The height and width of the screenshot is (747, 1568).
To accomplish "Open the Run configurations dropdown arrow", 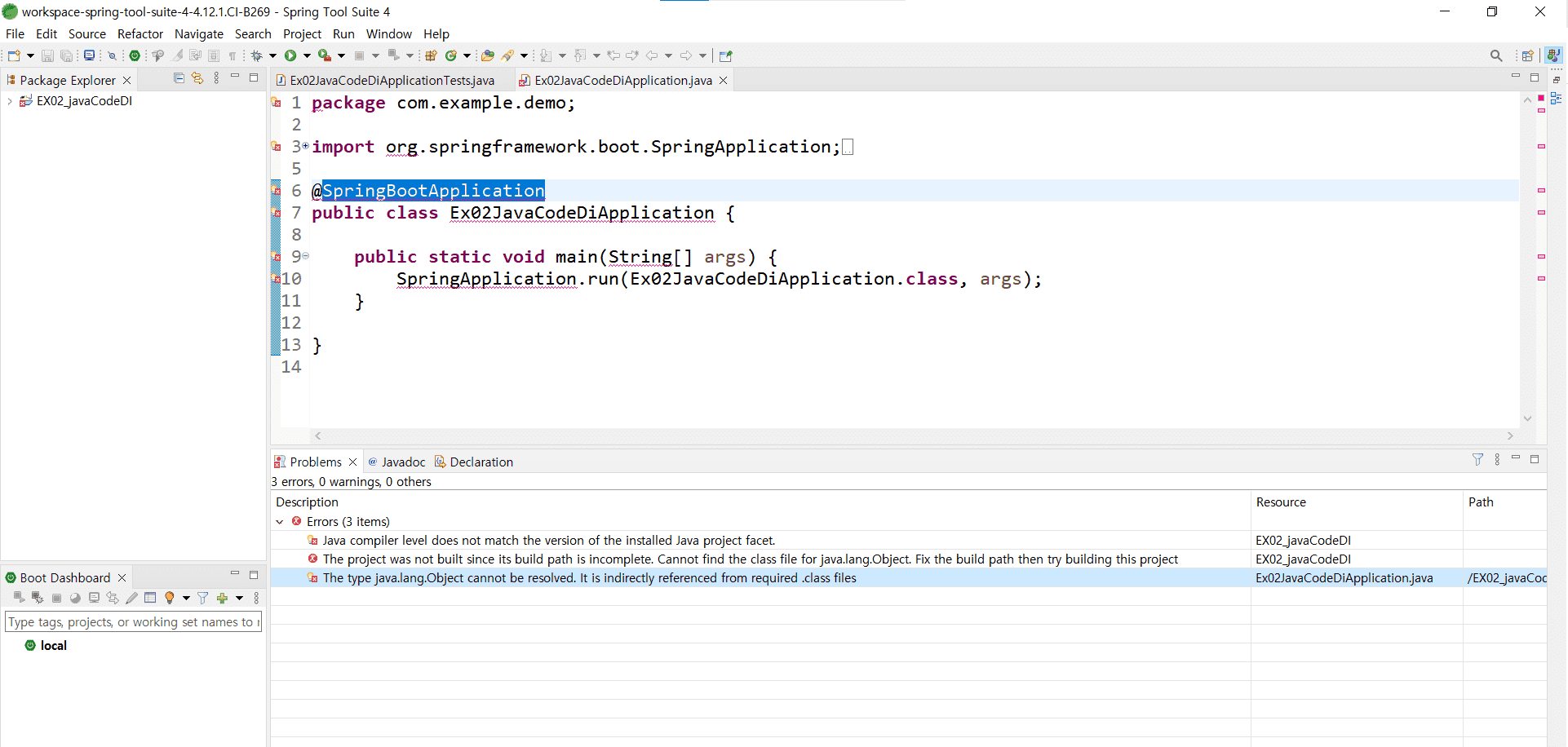I will pyautogui.click(x=307, y=55).
